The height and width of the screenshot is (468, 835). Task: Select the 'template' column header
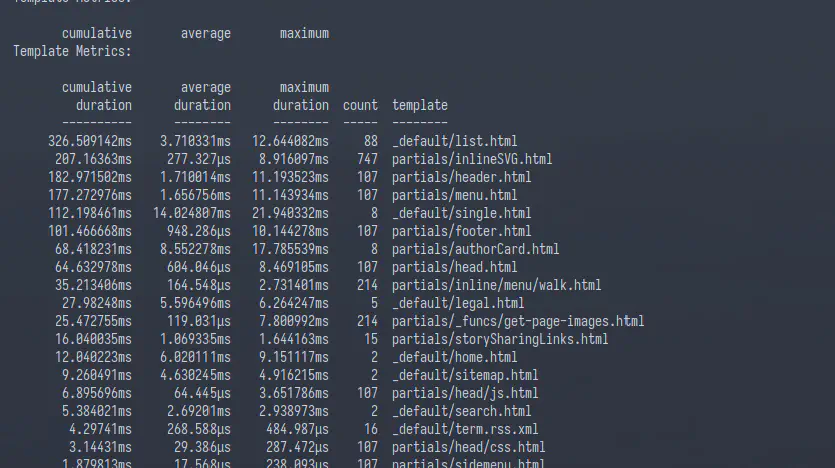(420, 105)
